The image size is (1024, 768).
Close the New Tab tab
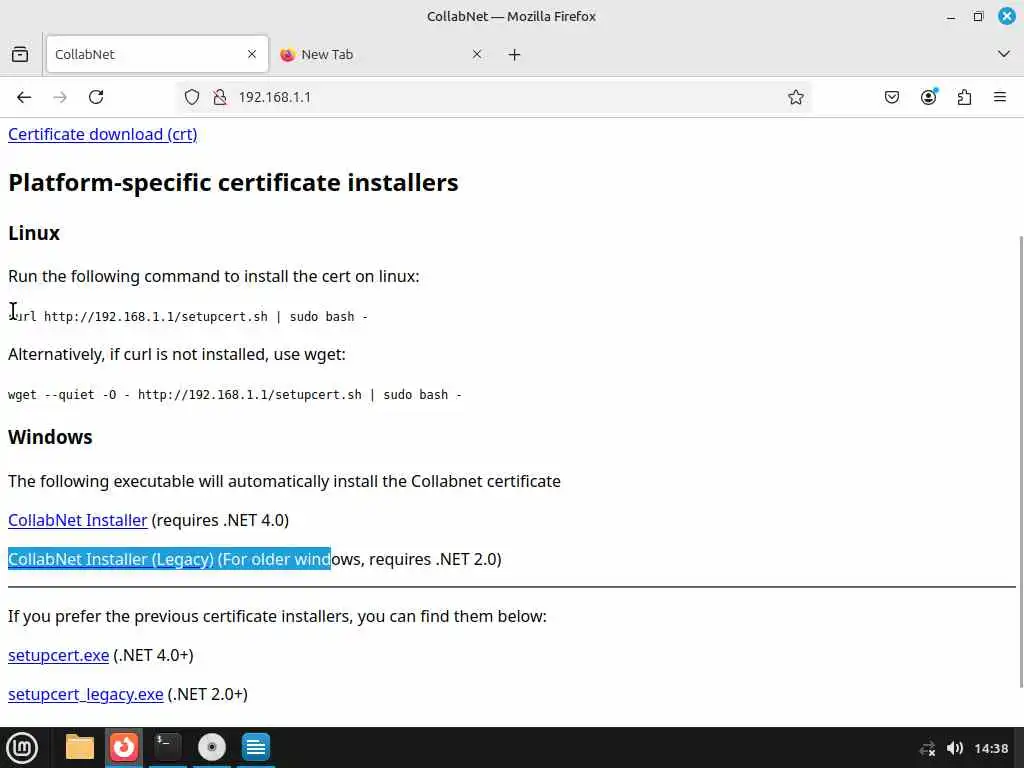pyautogui.click(x=477, y=54)
